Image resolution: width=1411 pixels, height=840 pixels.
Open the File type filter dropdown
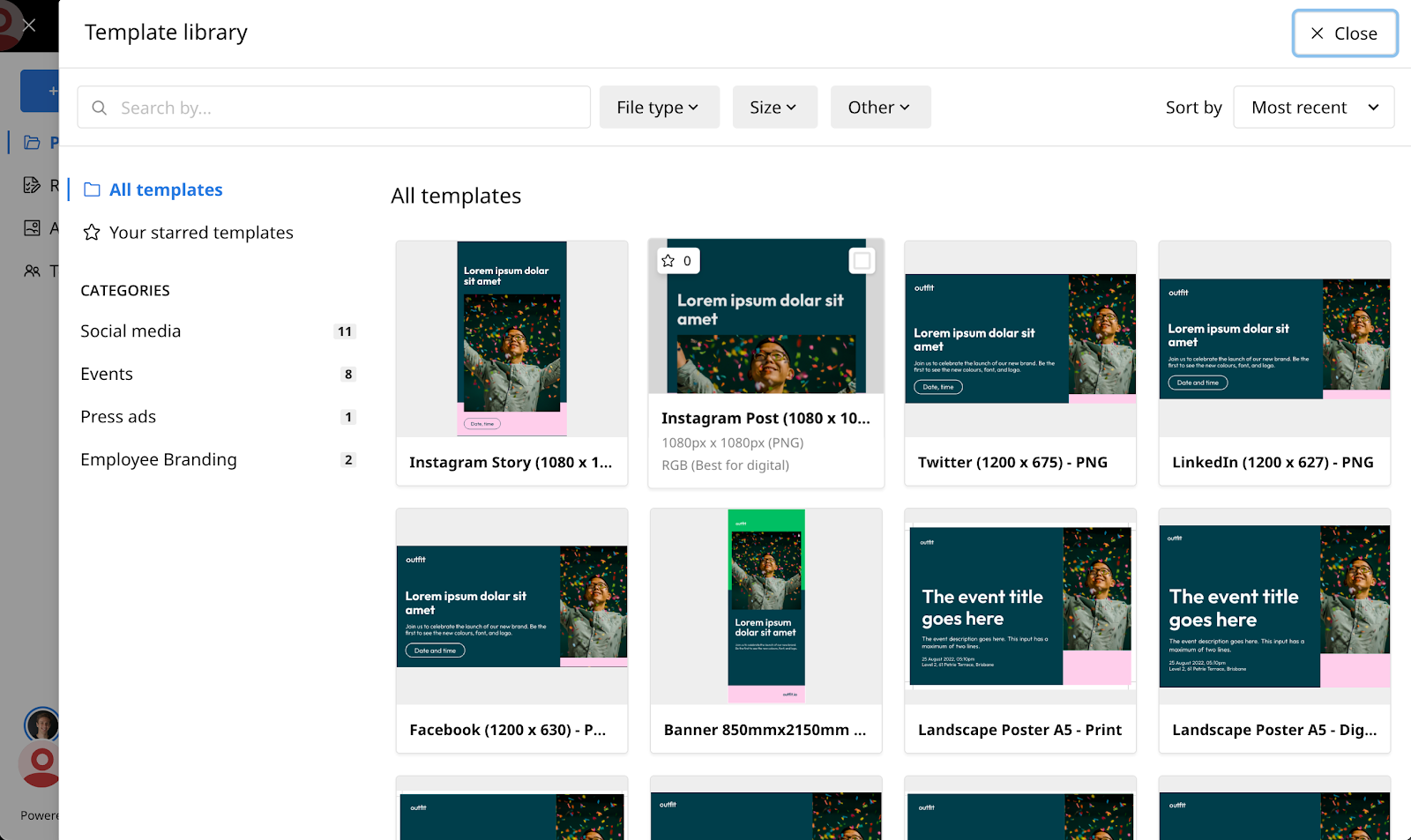point(660,108)
